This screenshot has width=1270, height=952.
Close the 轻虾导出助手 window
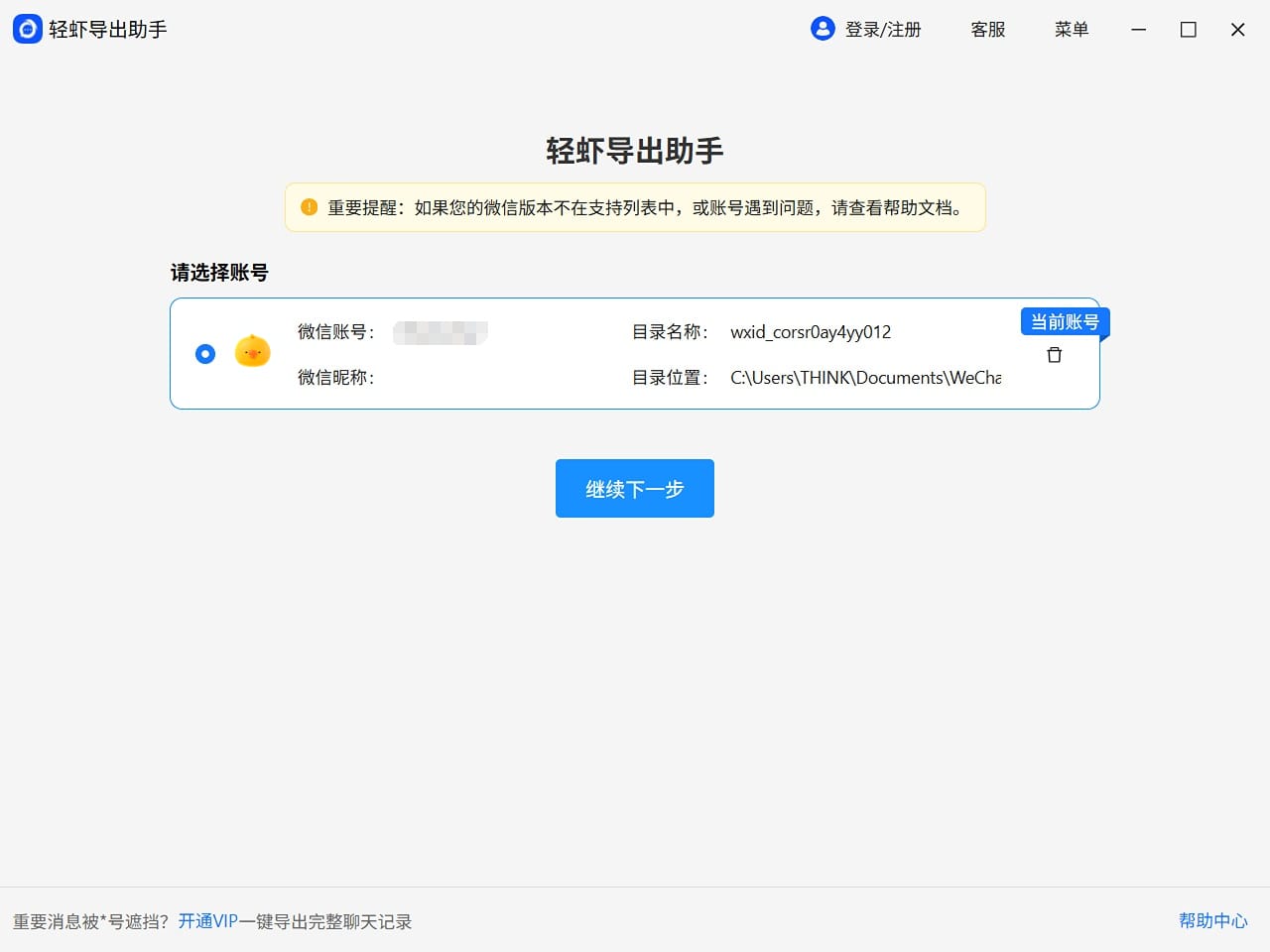pos(1238,30)
